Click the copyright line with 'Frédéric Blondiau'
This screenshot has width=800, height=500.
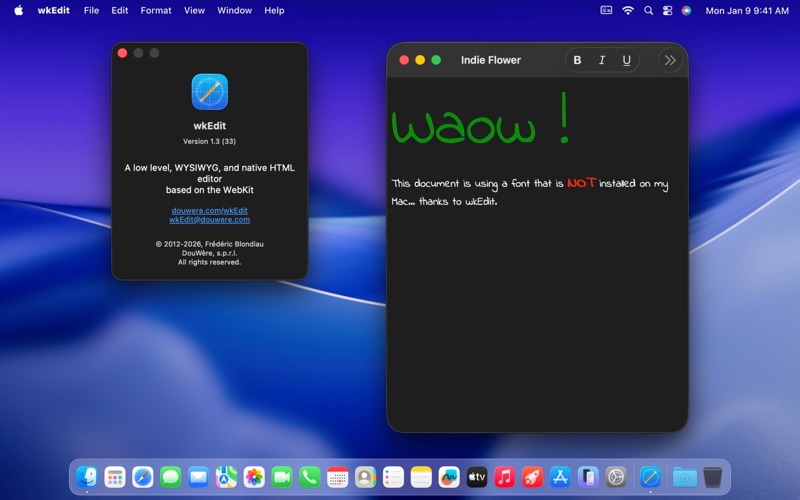(x=210, y=244)
